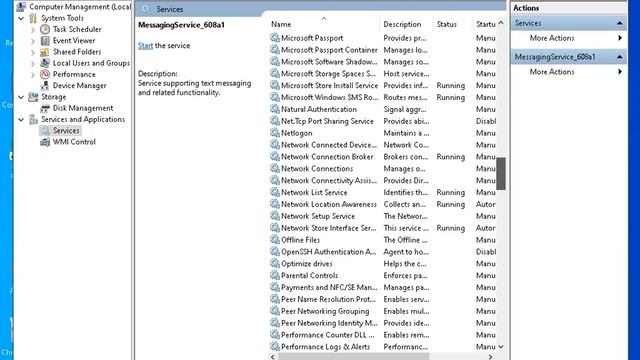Select the Payments and NFC/SE Manager row
Screen dimensions: 640x360
[x=383, y=287]
